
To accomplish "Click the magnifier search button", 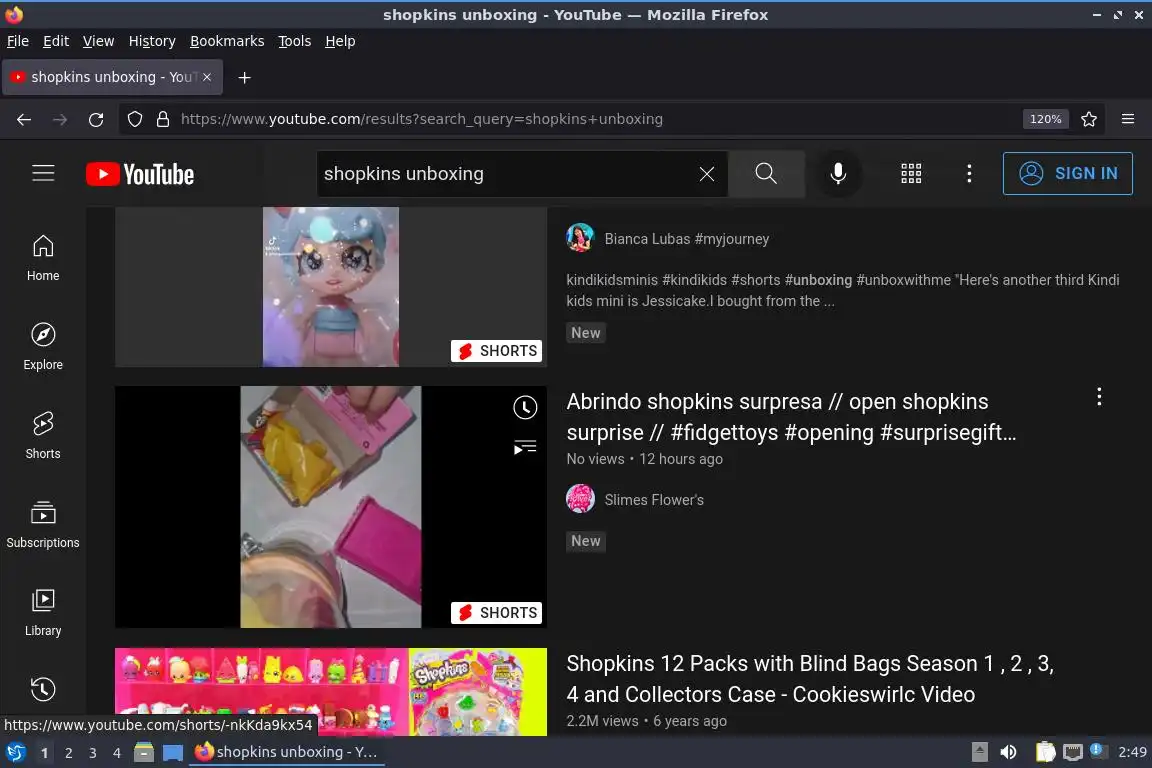I will pyautogui.click(x=766, y=173).
